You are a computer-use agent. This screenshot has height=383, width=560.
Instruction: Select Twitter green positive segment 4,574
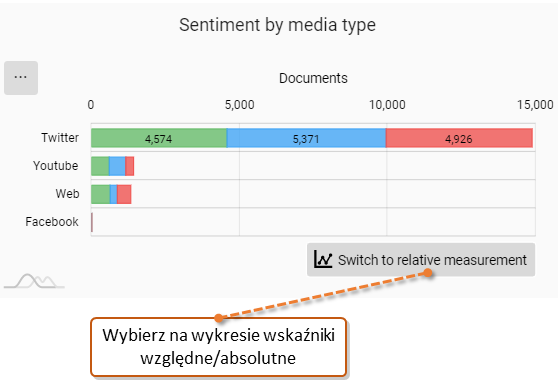(x=159, y=138)
